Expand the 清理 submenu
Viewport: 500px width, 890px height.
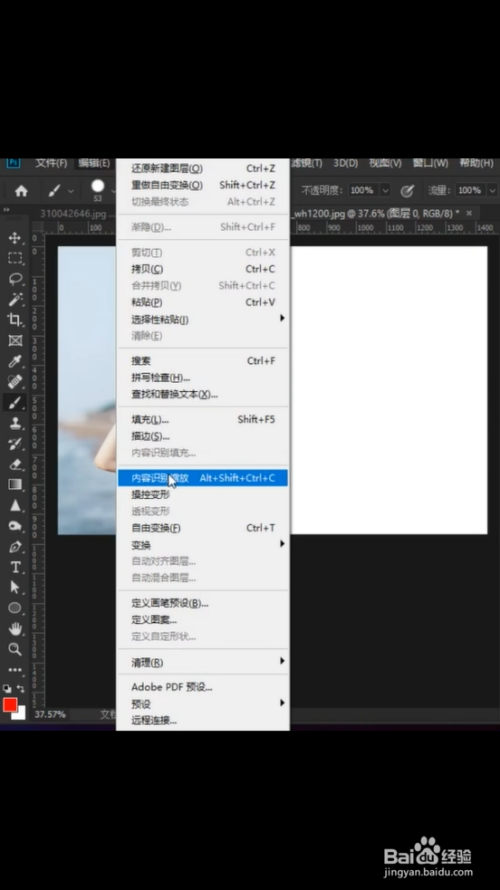[x=282, y=661]
